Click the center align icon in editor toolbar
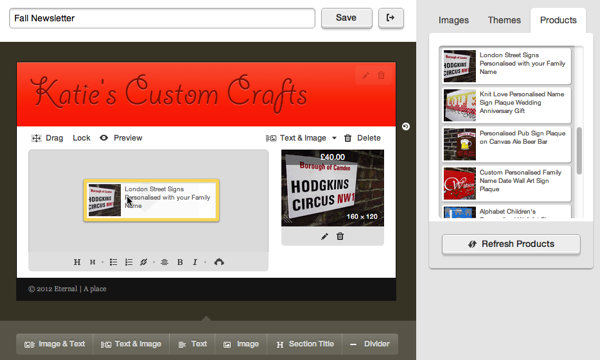Screen dimensions: 600x360 (x=164, y=262)
